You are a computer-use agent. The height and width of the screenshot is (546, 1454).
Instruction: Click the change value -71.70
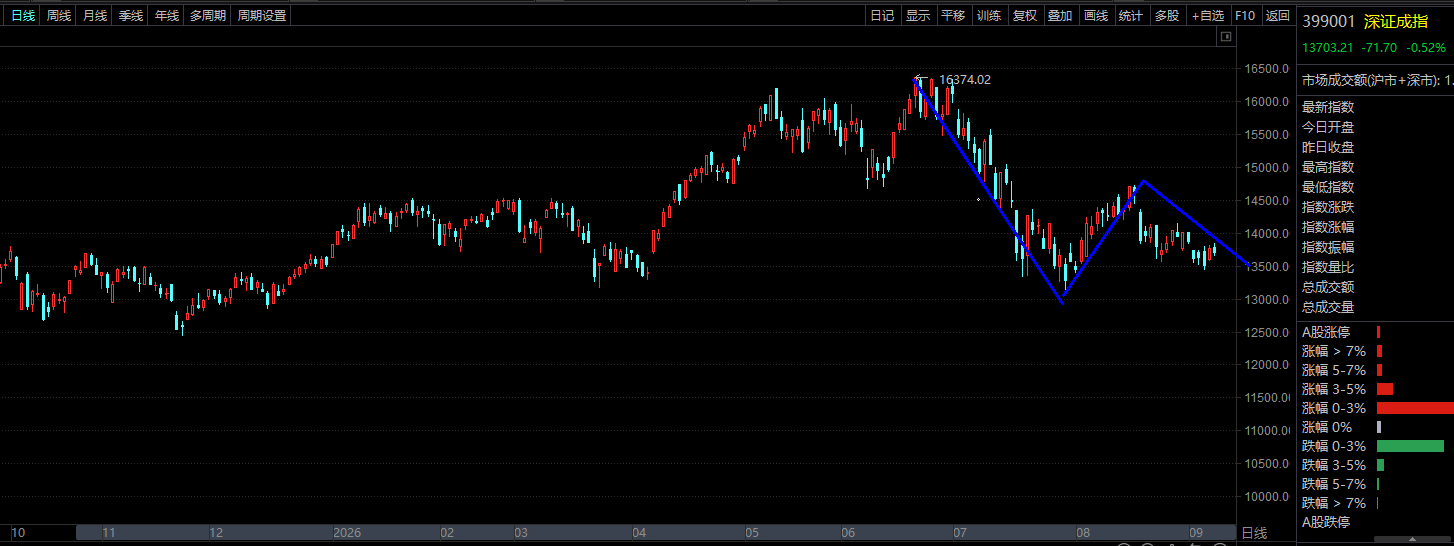click(x=1379, y=47)
